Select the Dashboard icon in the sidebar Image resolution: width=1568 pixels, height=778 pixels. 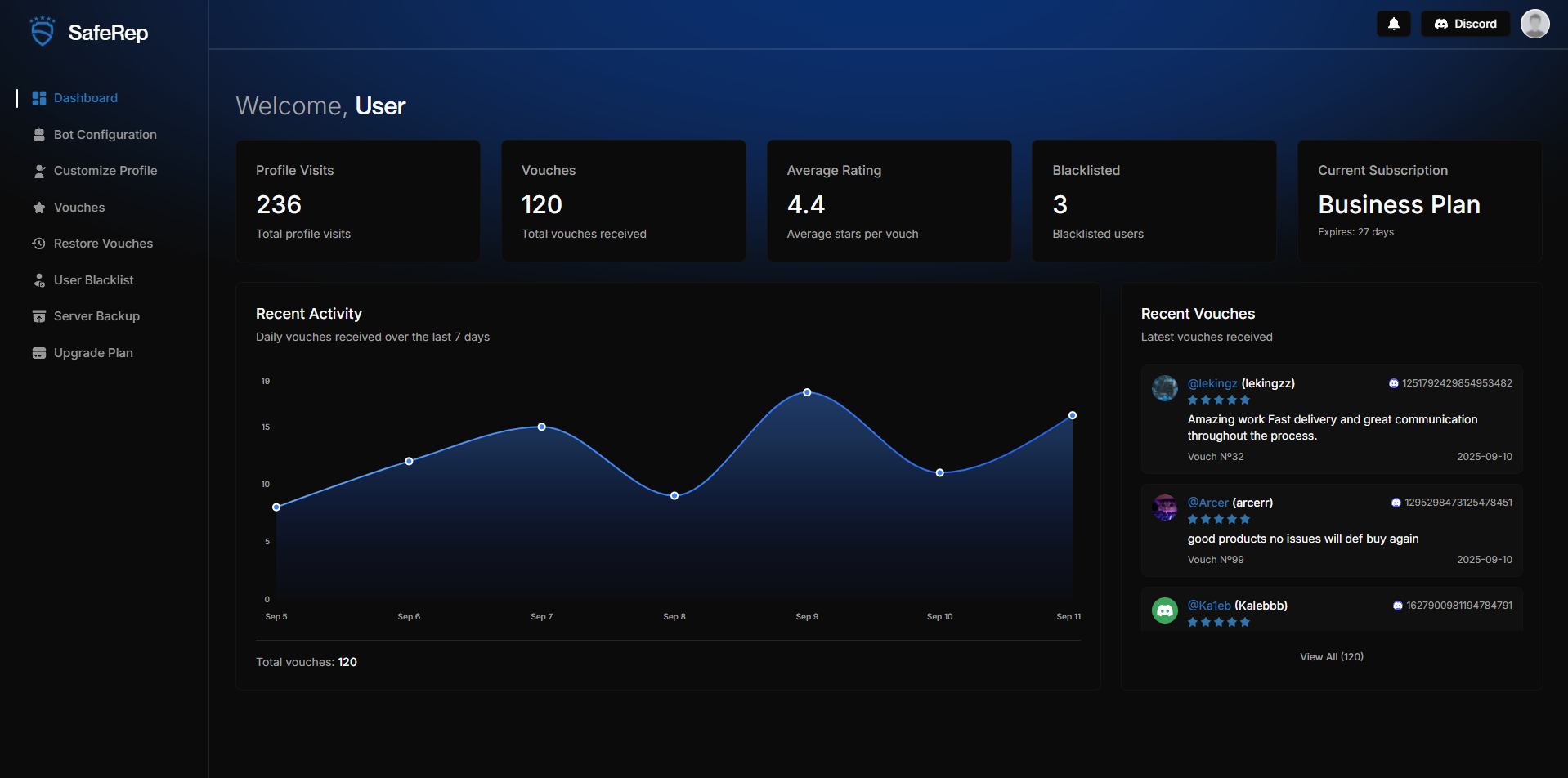click(x=38, y=98)
